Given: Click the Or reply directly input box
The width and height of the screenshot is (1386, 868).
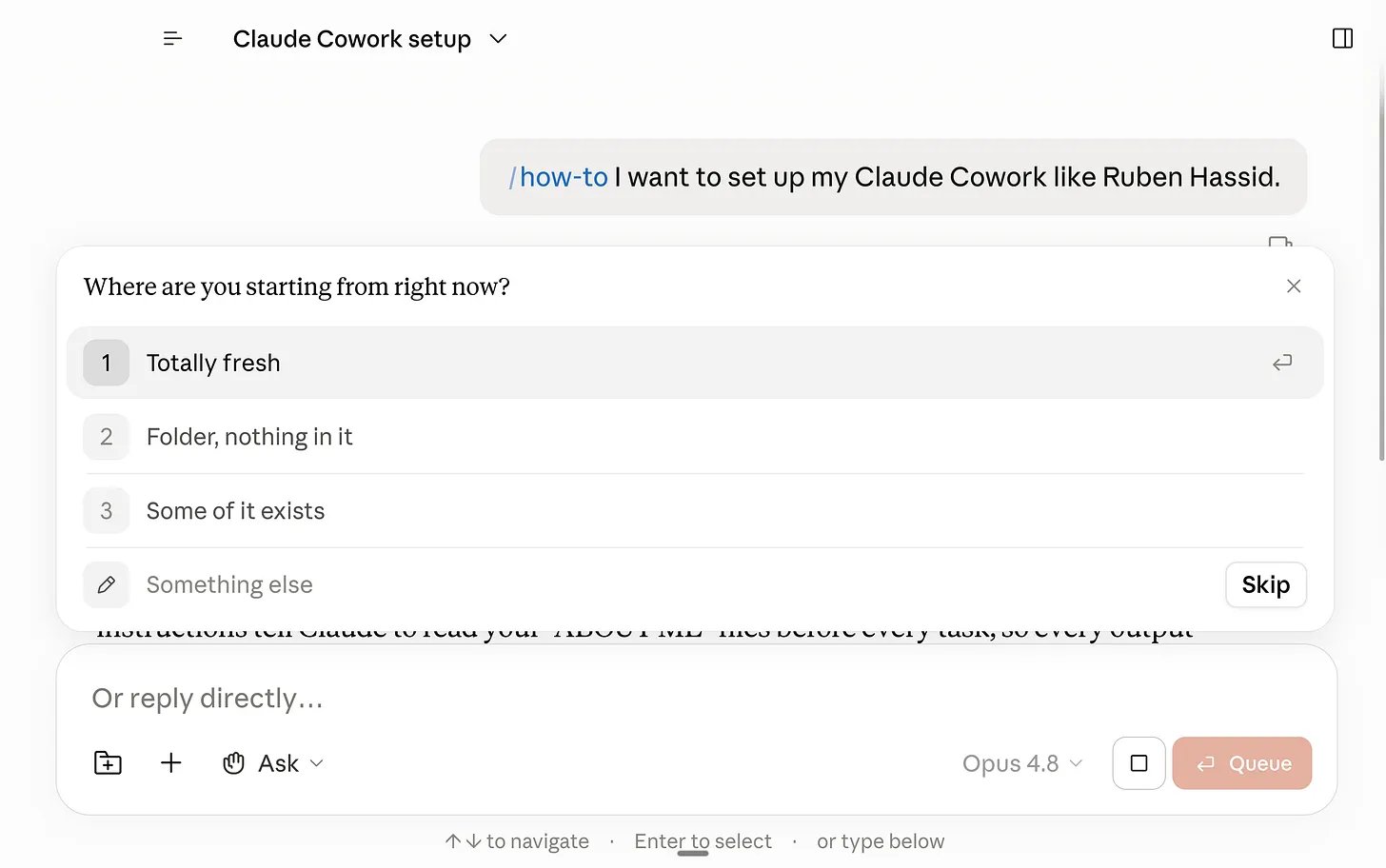Looking at the screenshot, I should pyautogui.click(x=695, y=699).
